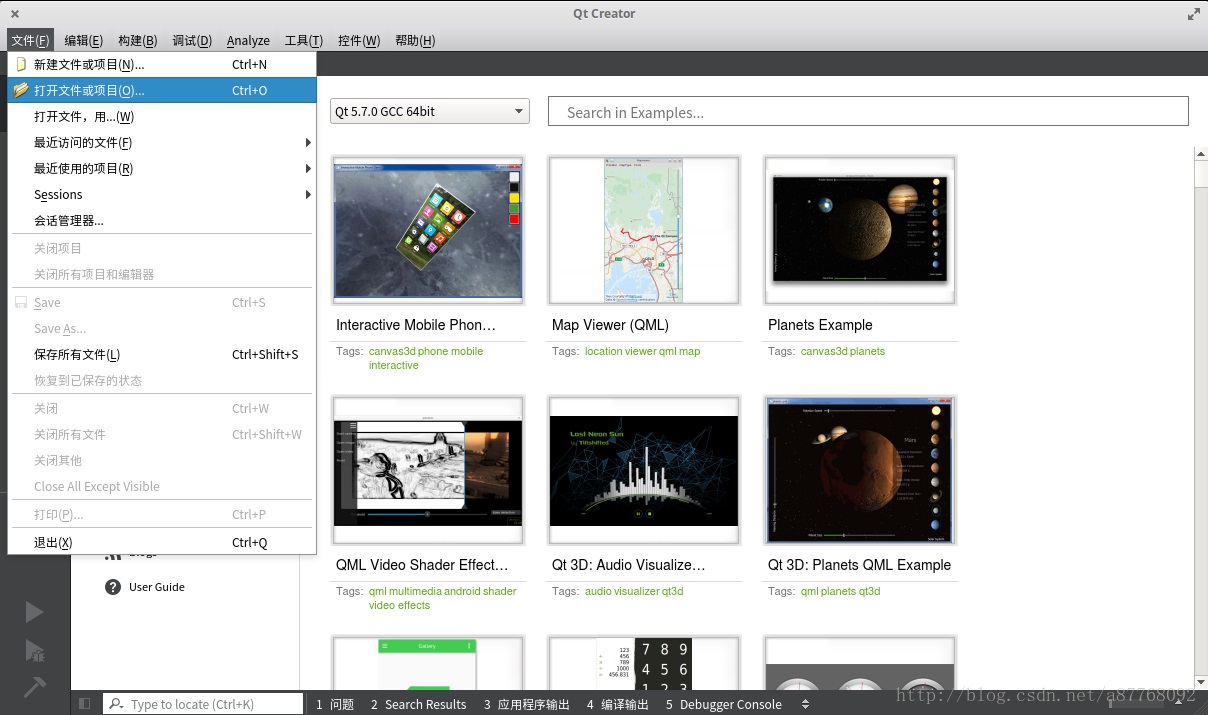Image resolution: width=1208 pixels, height=715 pixels.
Task: Open the 调试(D) menu
Action: click(192, 40)
